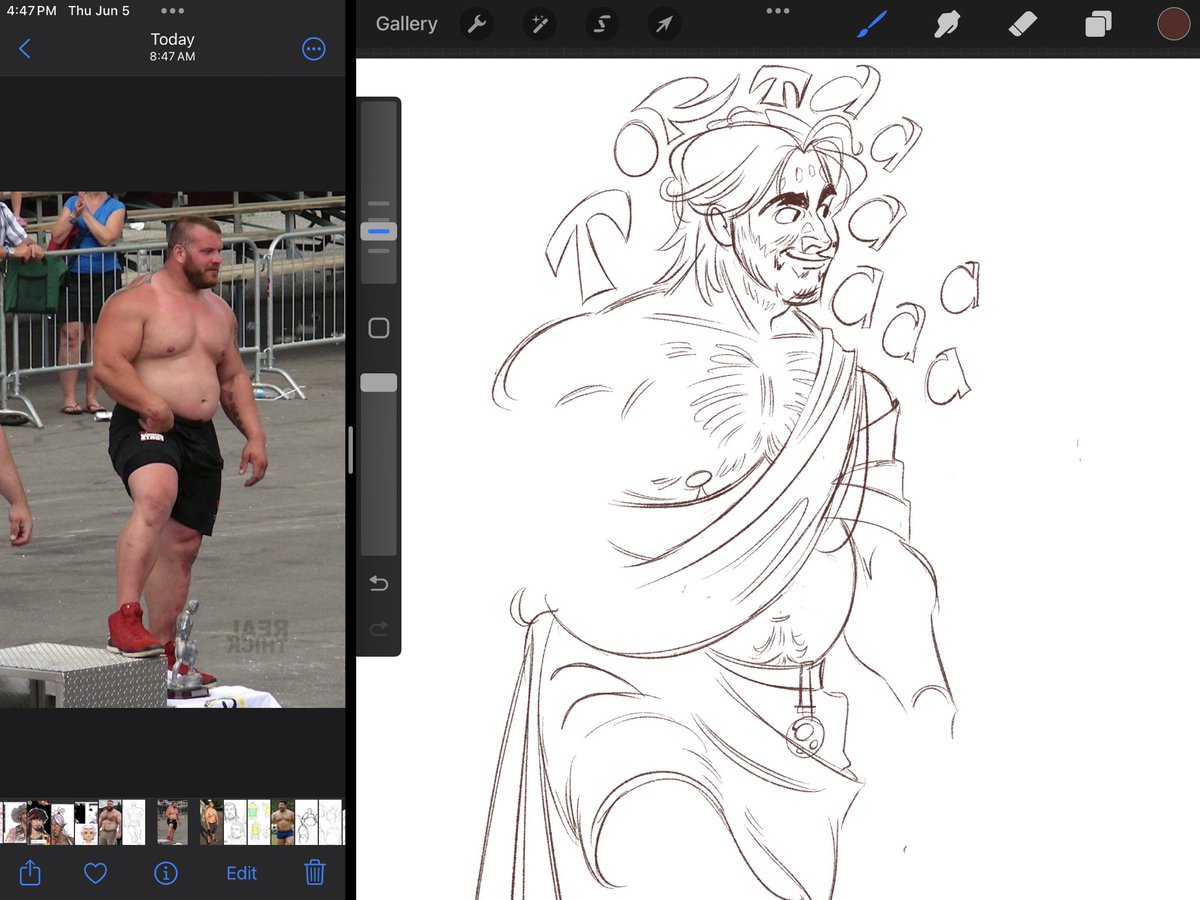Select the shirtless man in khaki pants thumbnail

[x=110, y=822]
